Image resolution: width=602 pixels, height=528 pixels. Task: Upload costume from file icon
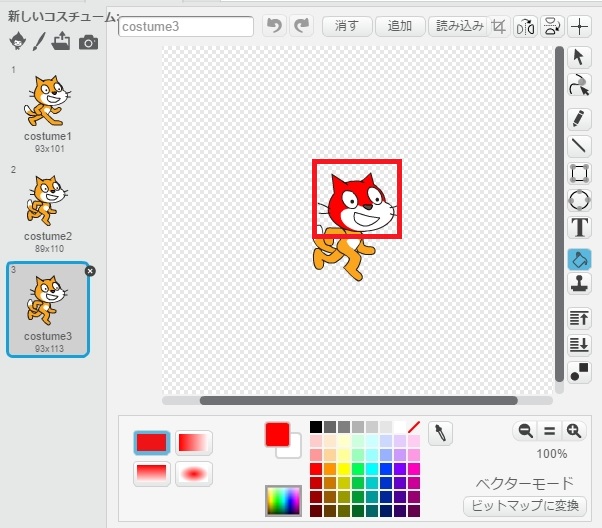pos(61,41)
